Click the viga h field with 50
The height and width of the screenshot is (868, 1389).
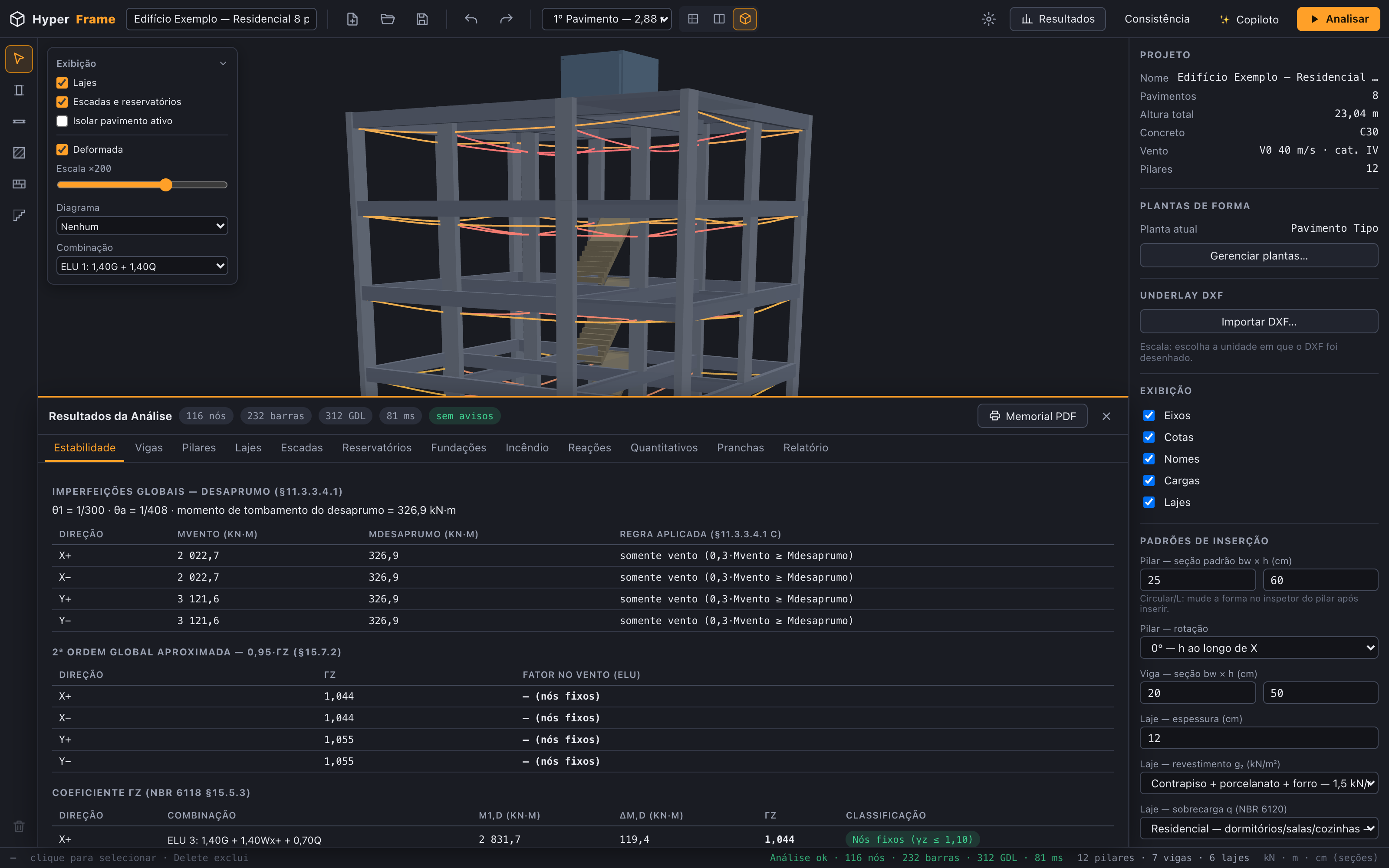point(1320,693)
